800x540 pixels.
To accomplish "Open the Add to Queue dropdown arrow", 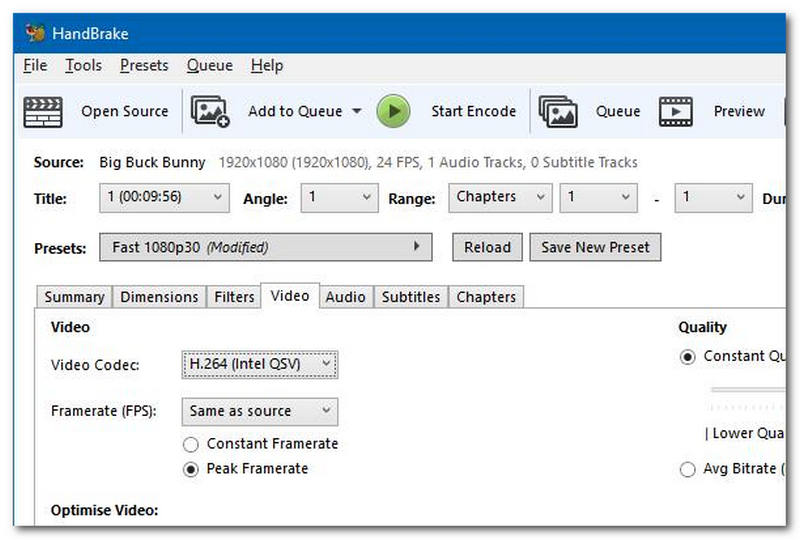I will [357, 111].
